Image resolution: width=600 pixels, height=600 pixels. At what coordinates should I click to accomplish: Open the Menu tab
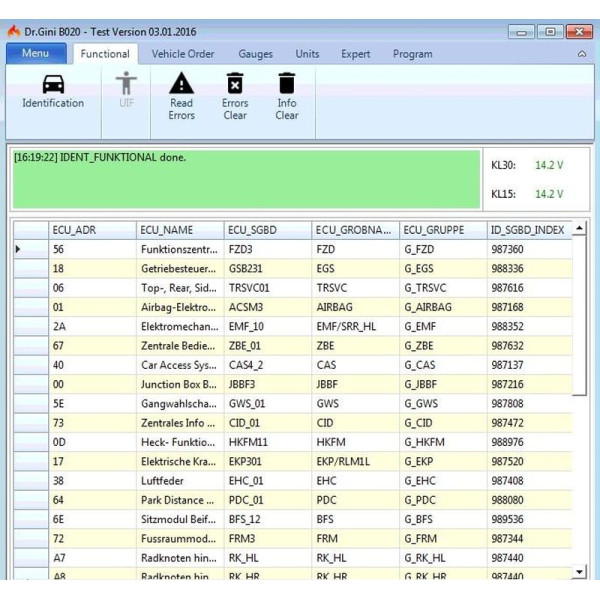35,54
